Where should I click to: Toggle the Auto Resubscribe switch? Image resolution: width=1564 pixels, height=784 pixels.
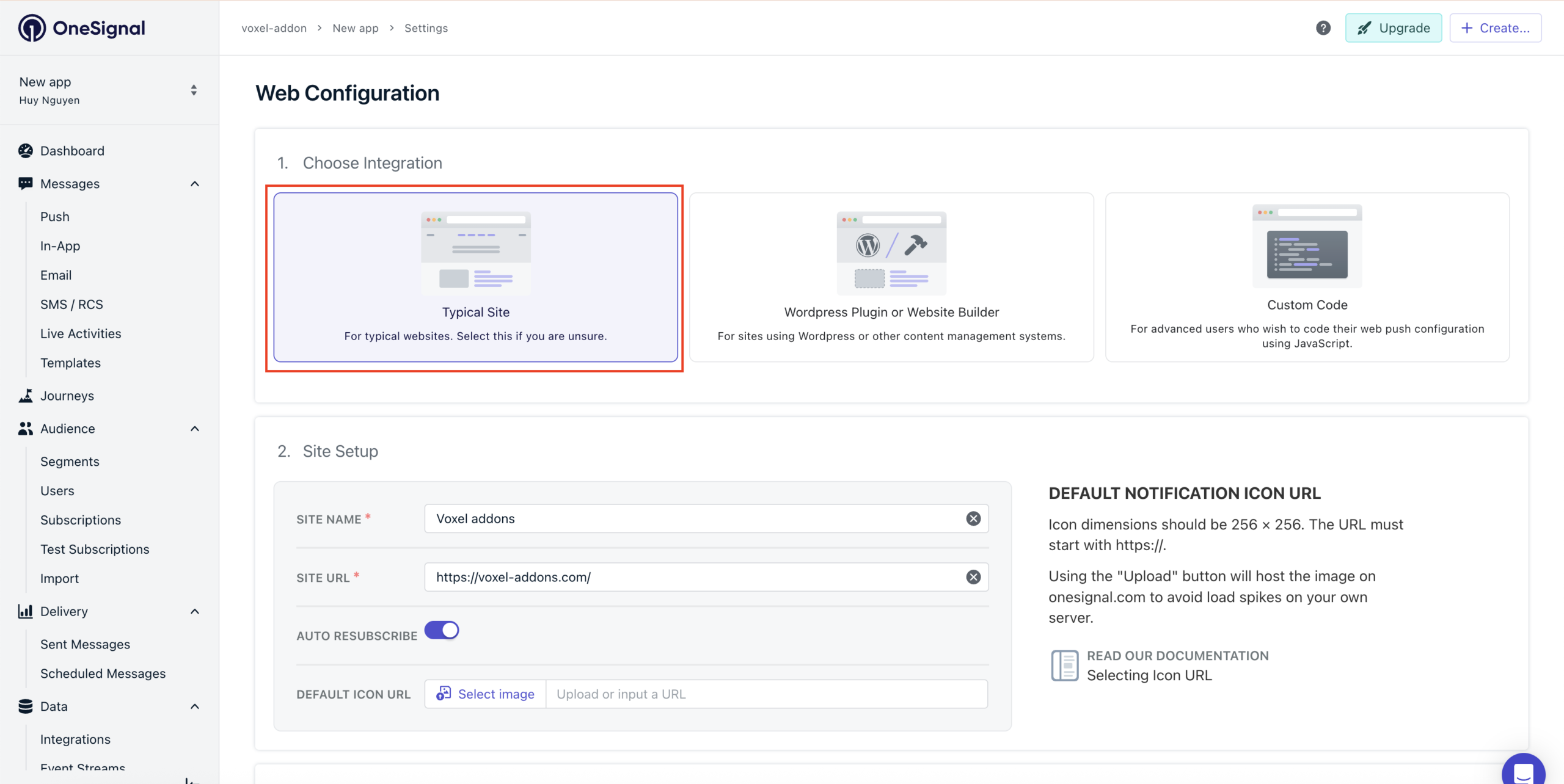coord(441,630)
